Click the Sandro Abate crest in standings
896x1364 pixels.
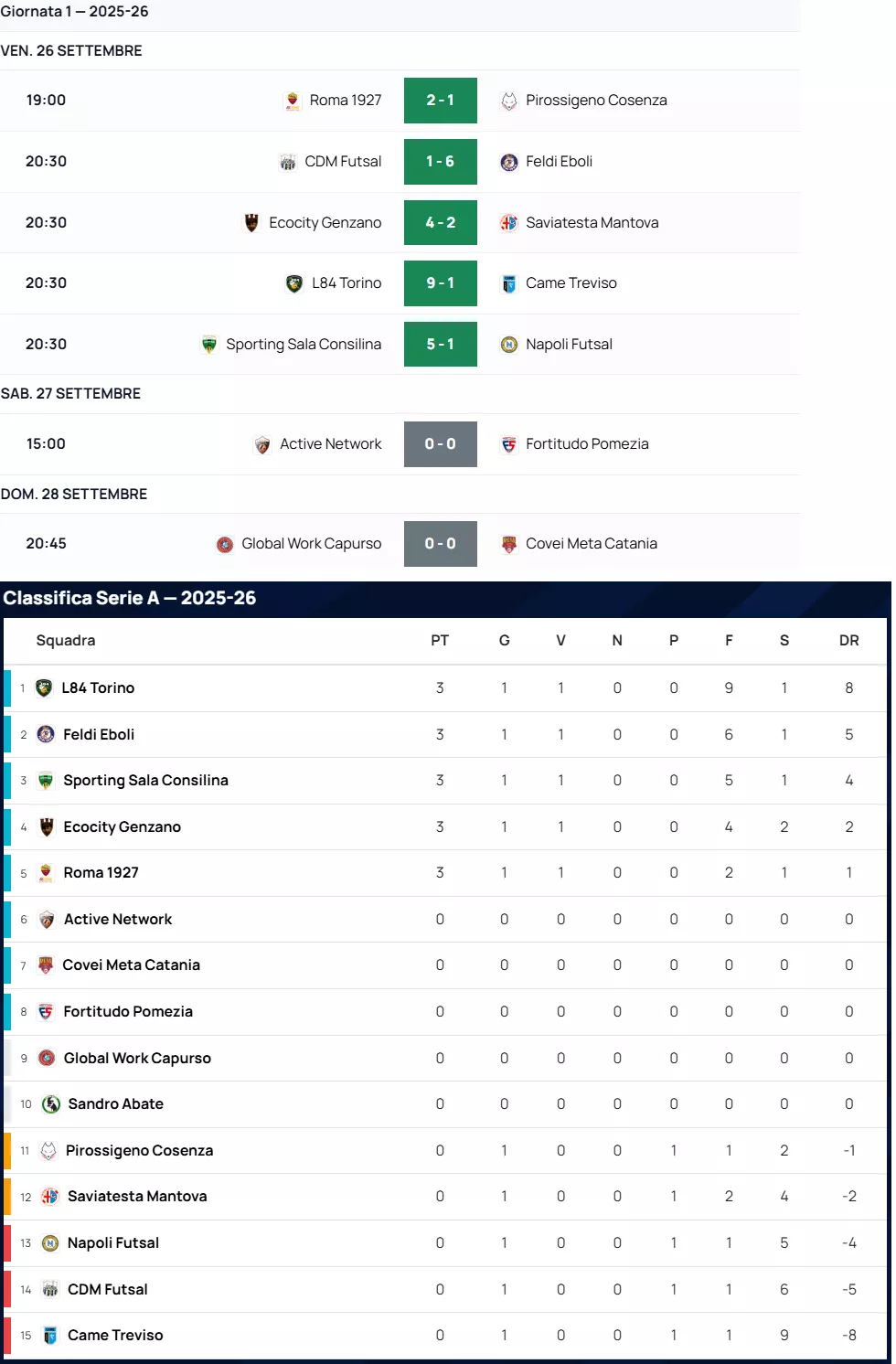click(51, 1104)
